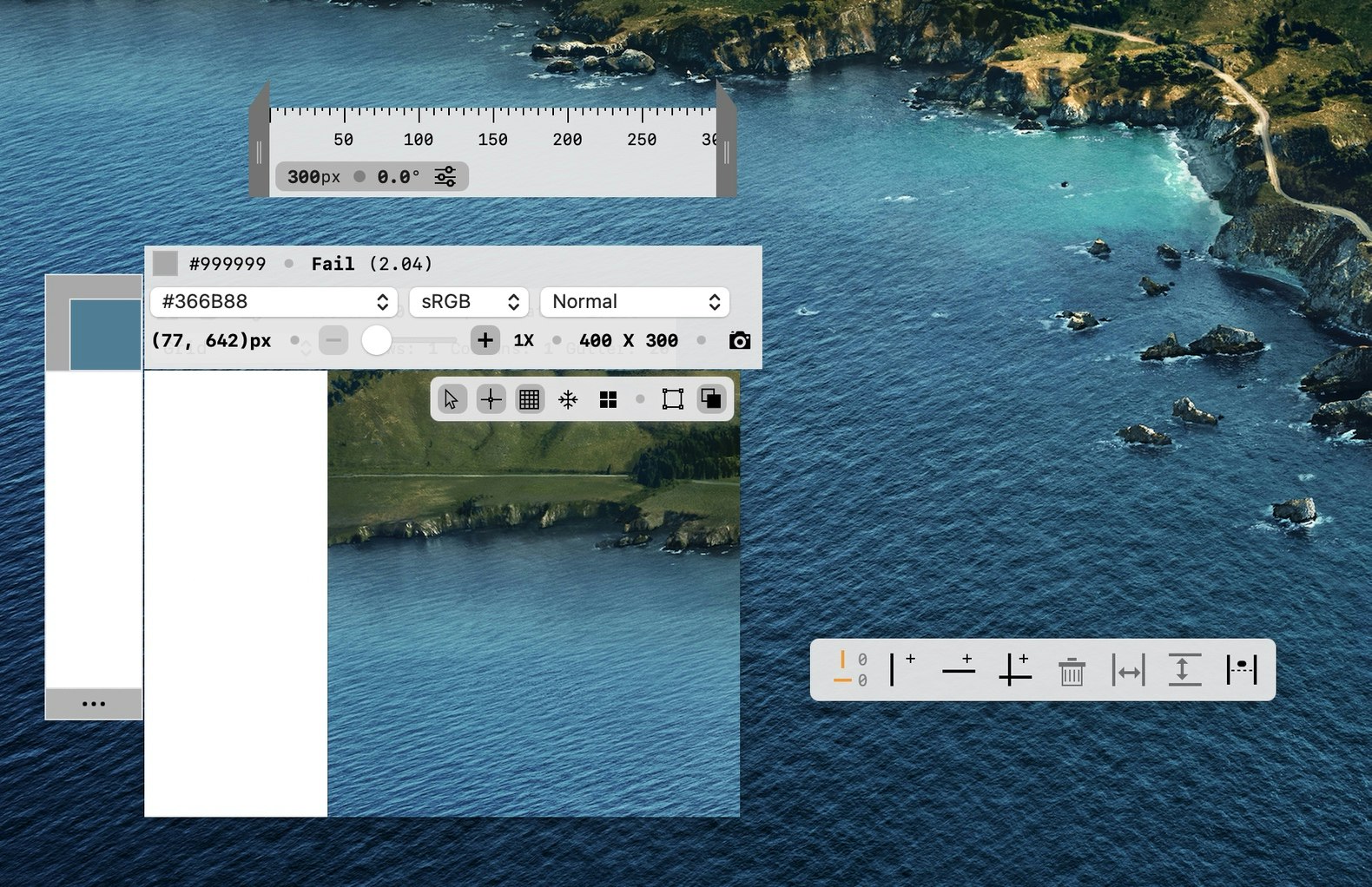Open the Normal vision mode dropdown
The image size is (1372, 887).
635,301
